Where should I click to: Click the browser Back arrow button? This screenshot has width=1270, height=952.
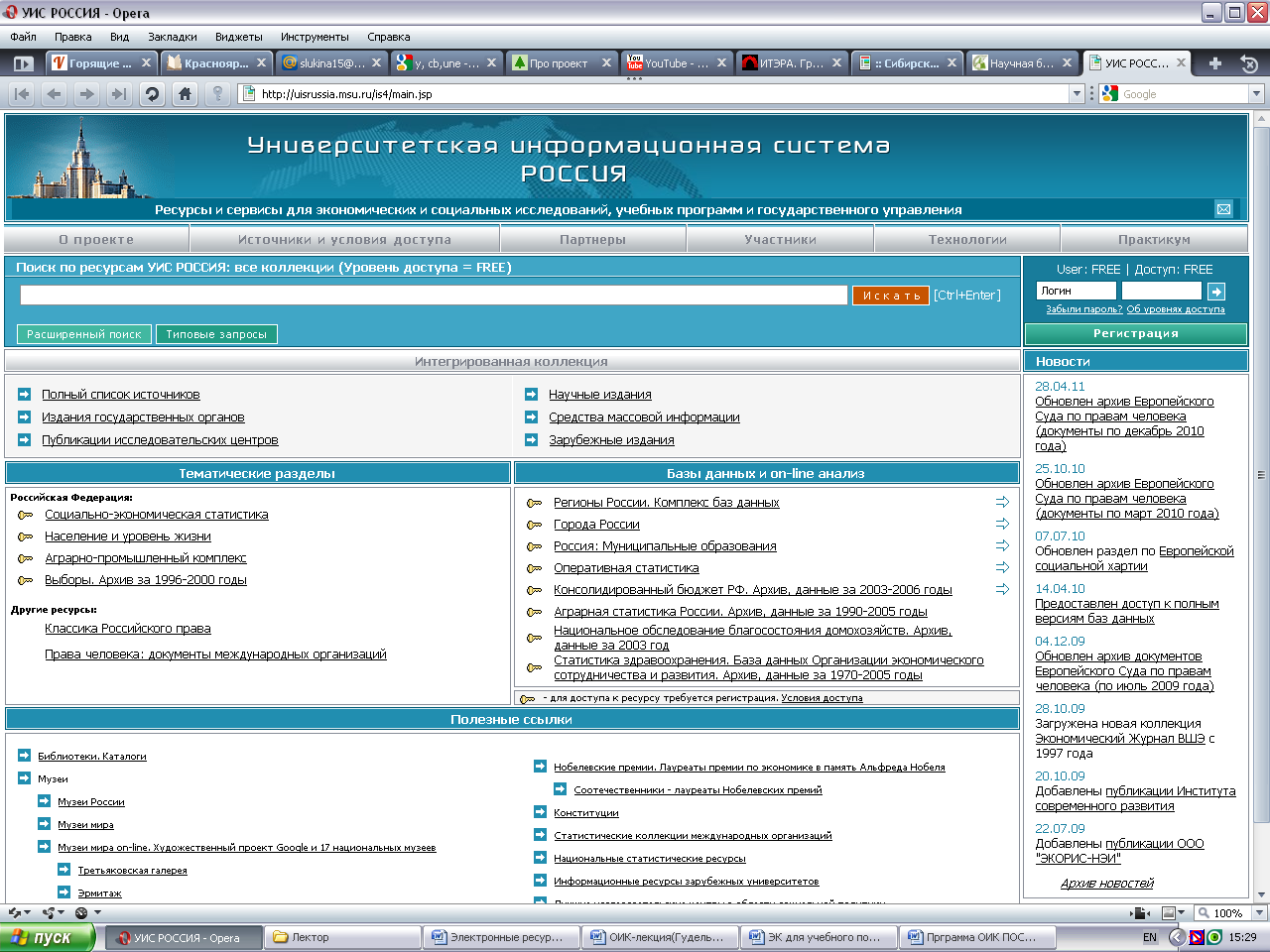[55, 94]
